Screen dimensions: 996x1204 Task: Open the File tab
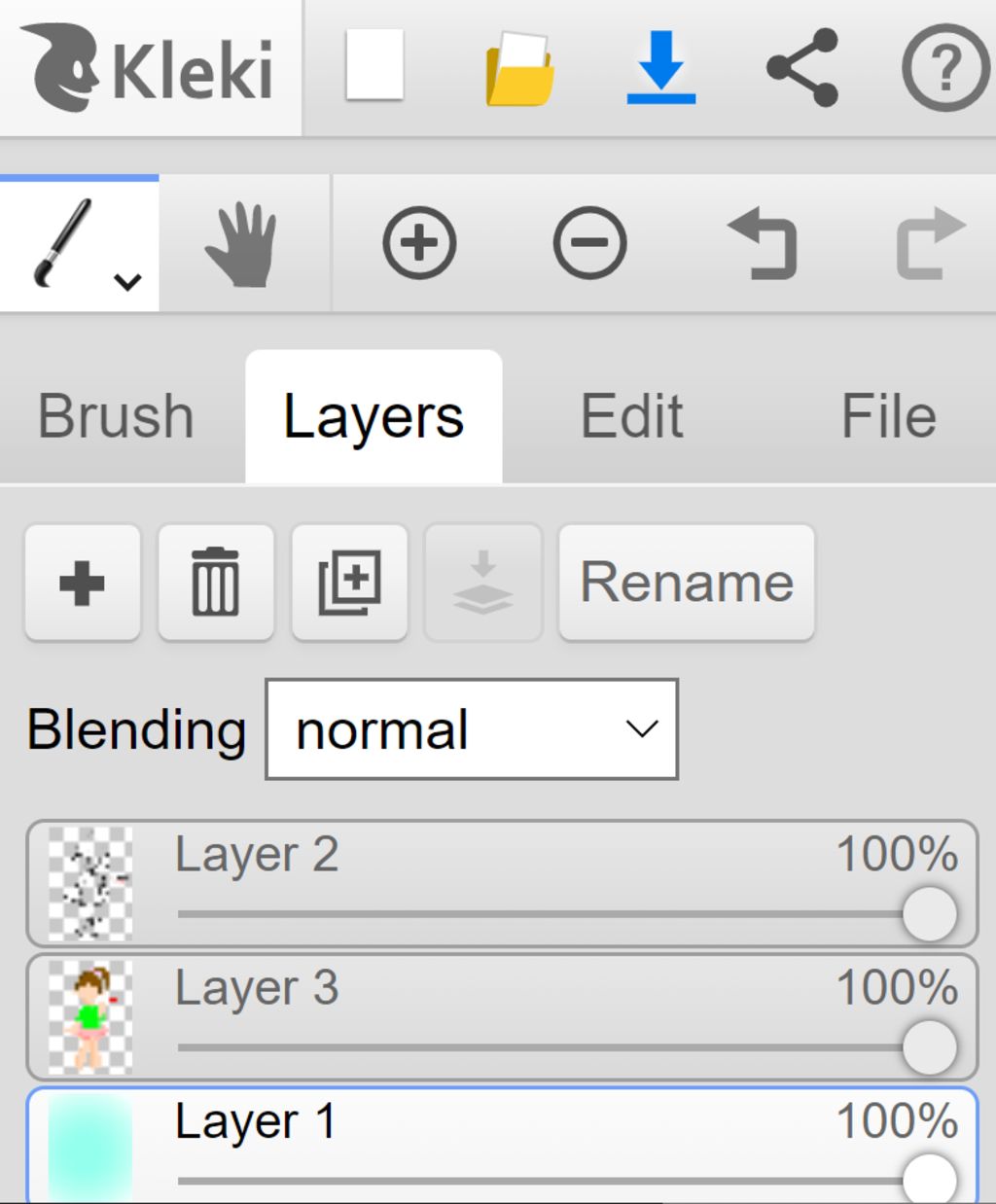tap(888, 416)
